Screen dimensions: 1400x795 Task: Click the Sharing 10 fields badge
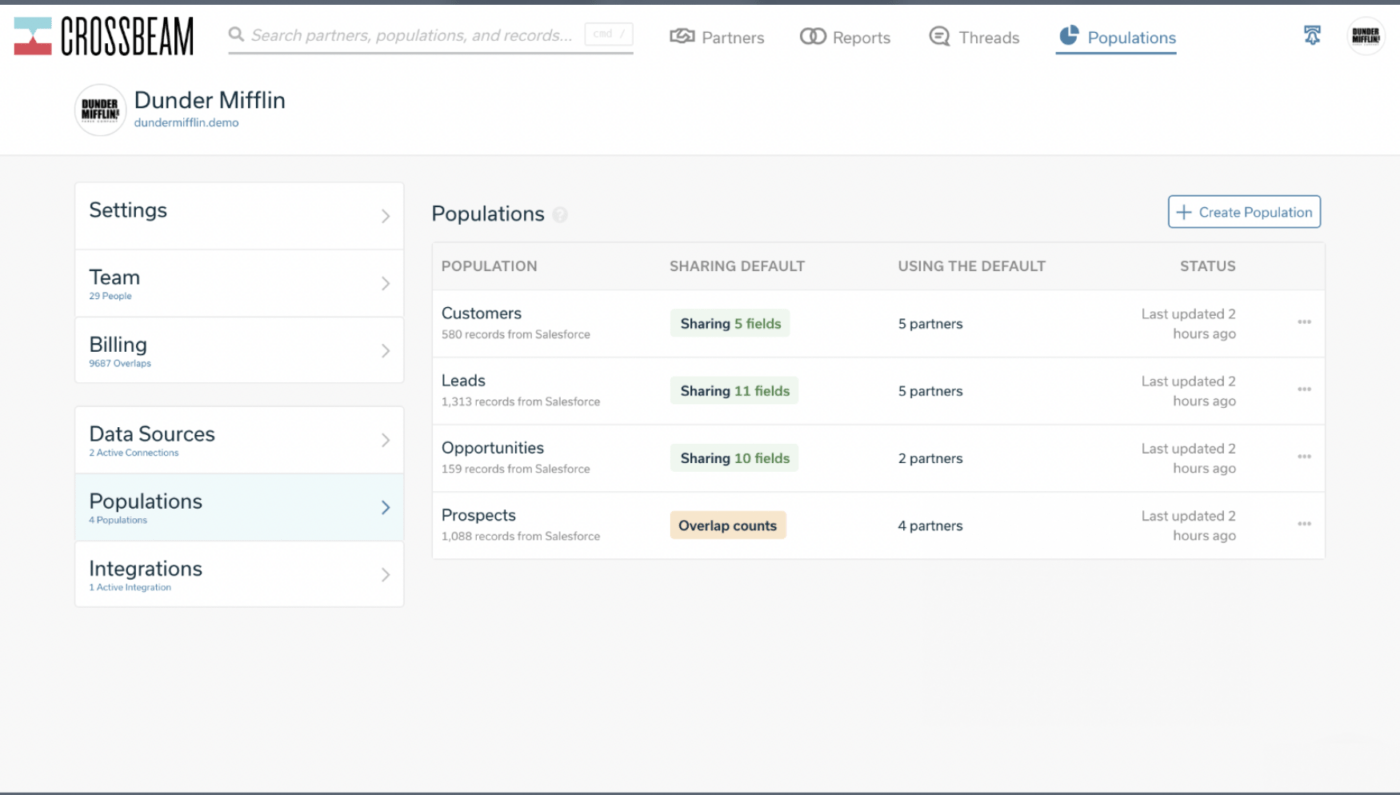(734, 458)
